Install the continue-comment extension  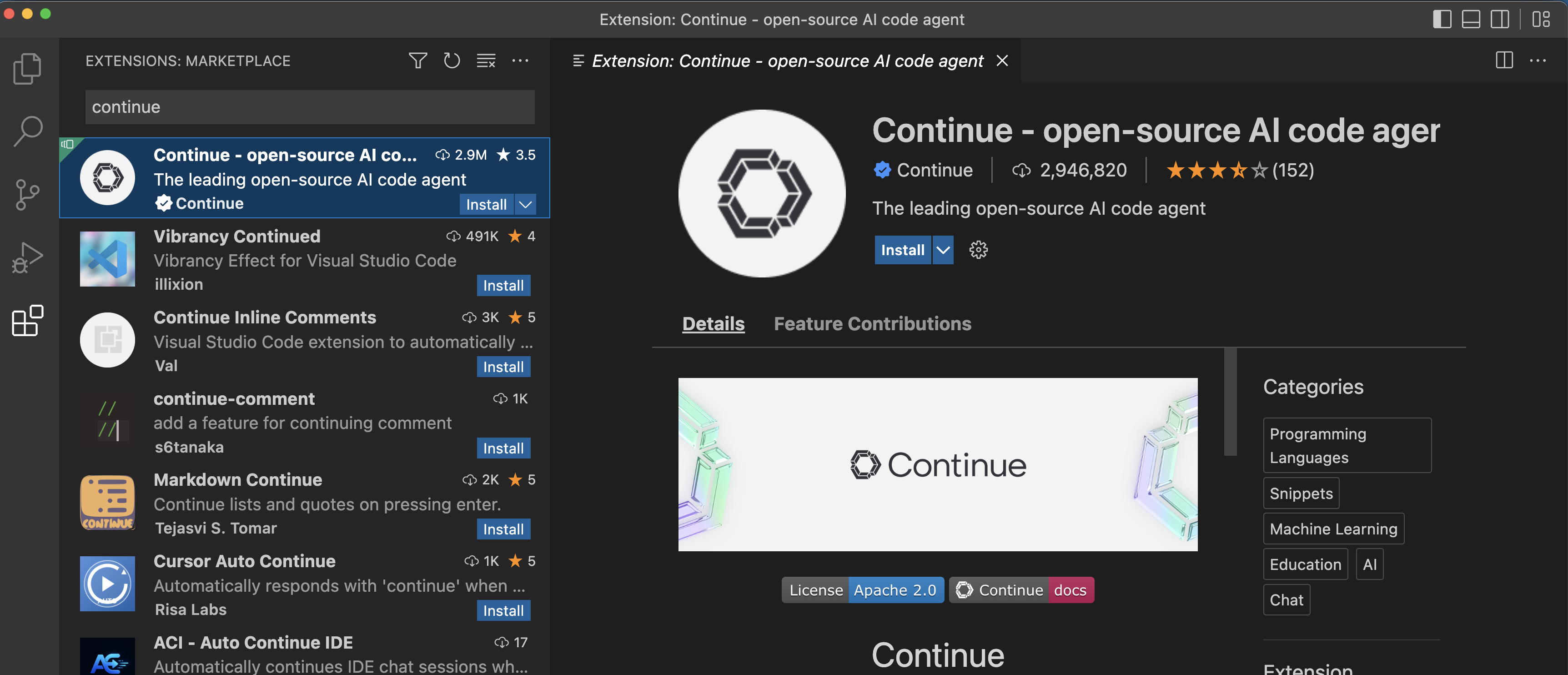point(503,448)
